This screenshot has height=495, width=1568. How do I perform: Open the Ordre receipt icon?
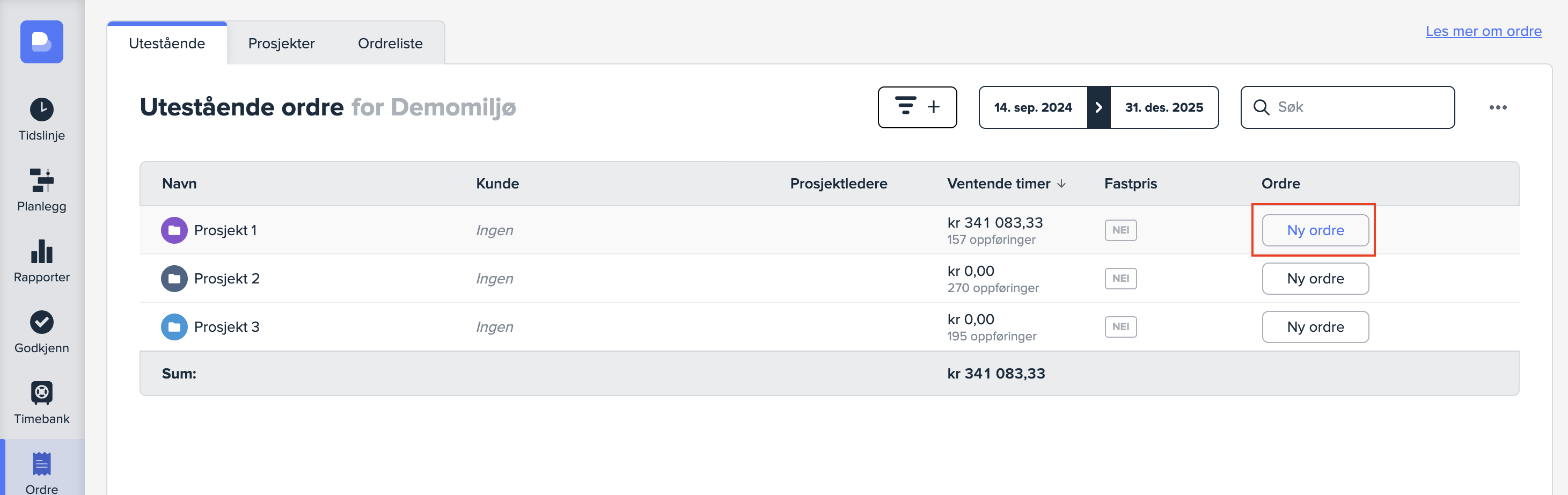point(41,464)
